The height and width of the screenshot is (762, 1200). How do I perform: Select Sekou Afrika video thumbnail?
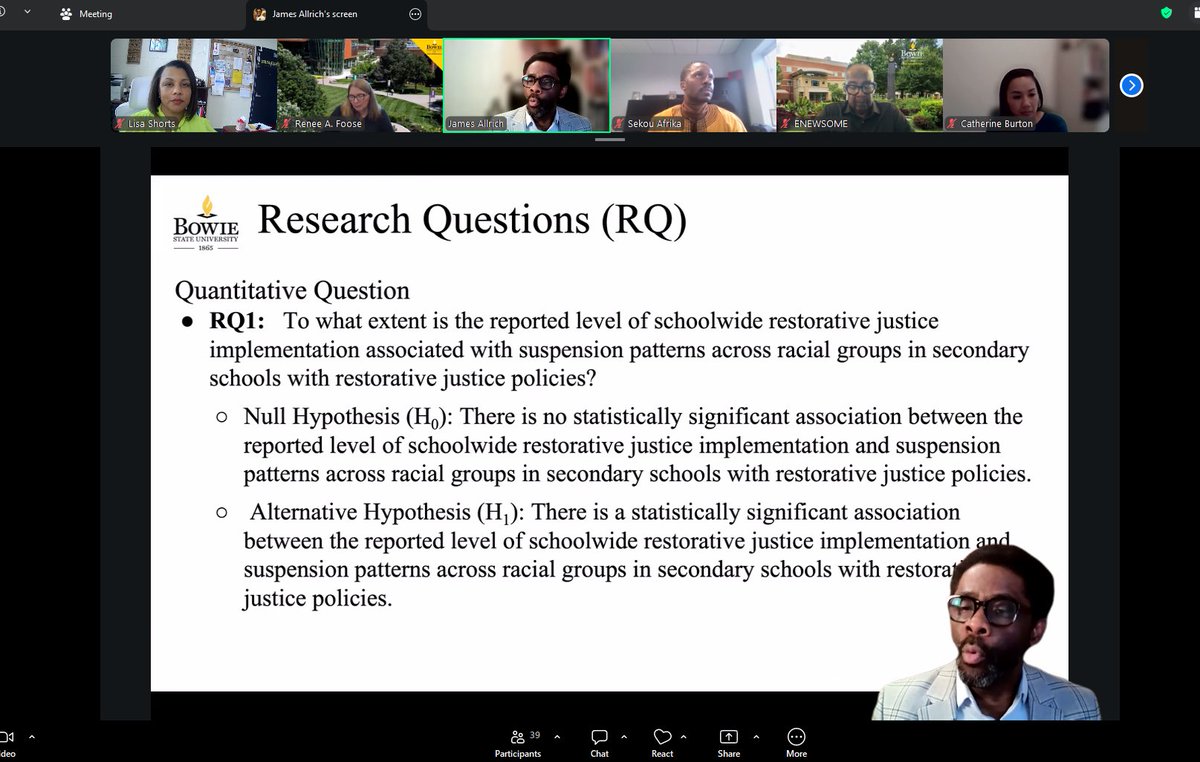coord(694,85)
